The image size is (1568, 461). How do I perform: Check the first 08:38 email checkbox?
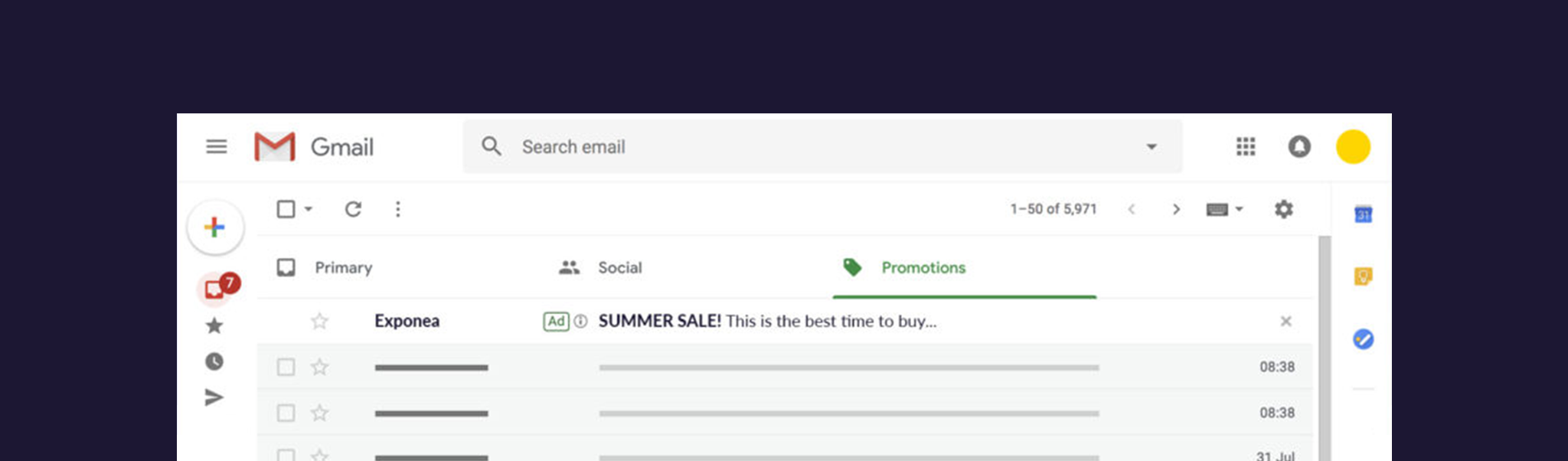coord(286,368)
